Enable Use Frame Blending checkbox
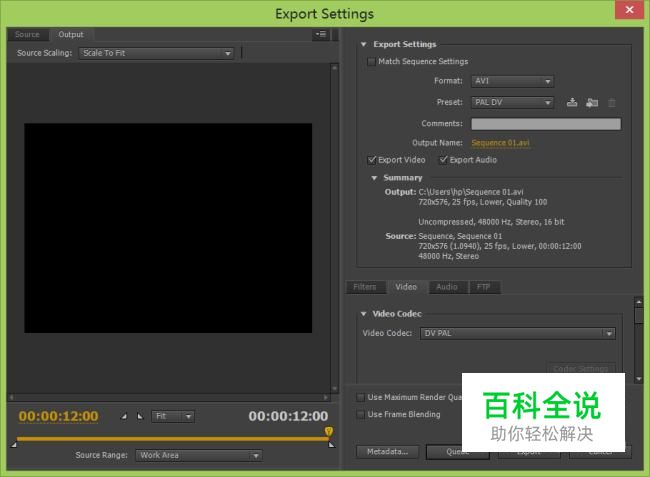 (x=361, y=414)
